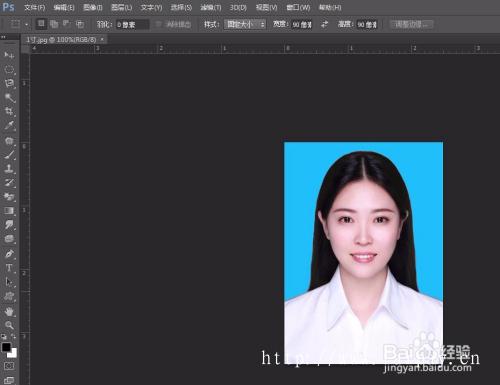Select the Sponge tool

[x=9, y=239]
